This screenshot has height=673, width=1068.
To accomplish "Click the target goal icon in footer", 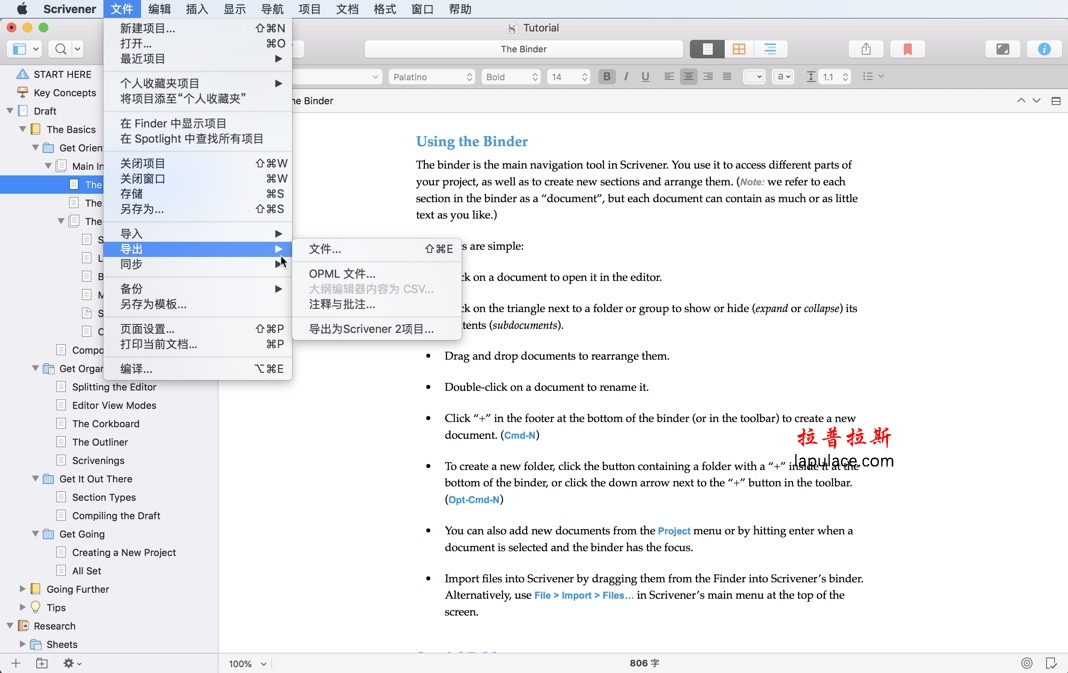I will coord(1026,663).
